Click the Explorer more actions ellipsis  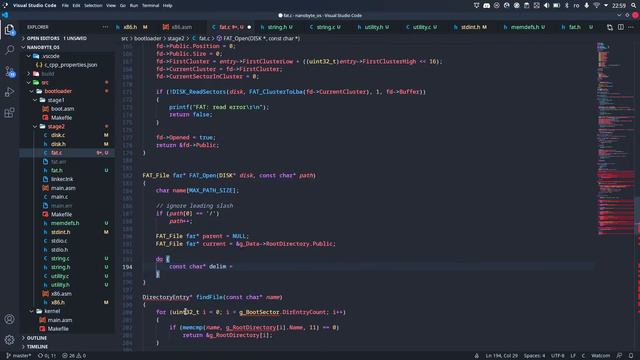(105, 27)
